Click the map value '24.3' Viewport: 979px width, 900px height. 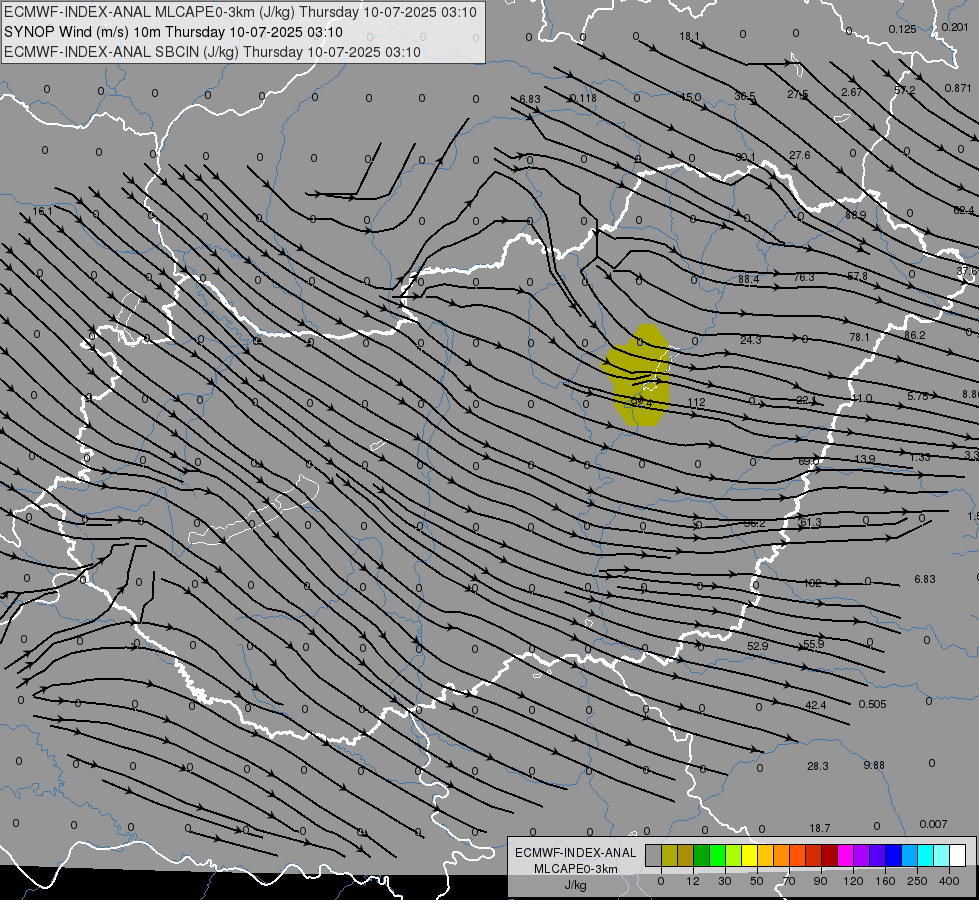pyautogui.click(x=750, y=340)
